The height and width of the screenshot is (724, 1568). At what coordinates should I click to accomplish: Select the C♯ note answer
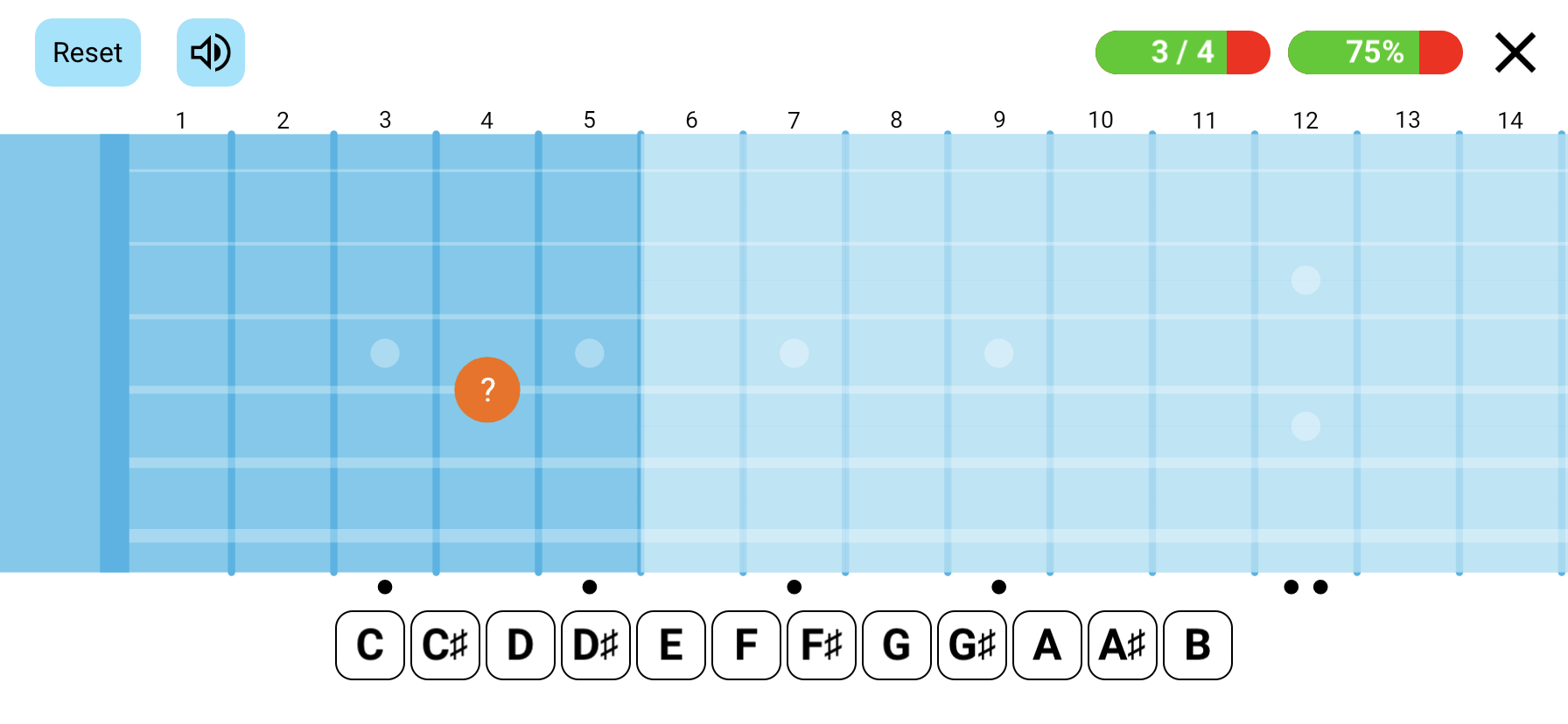pos(445,645)
